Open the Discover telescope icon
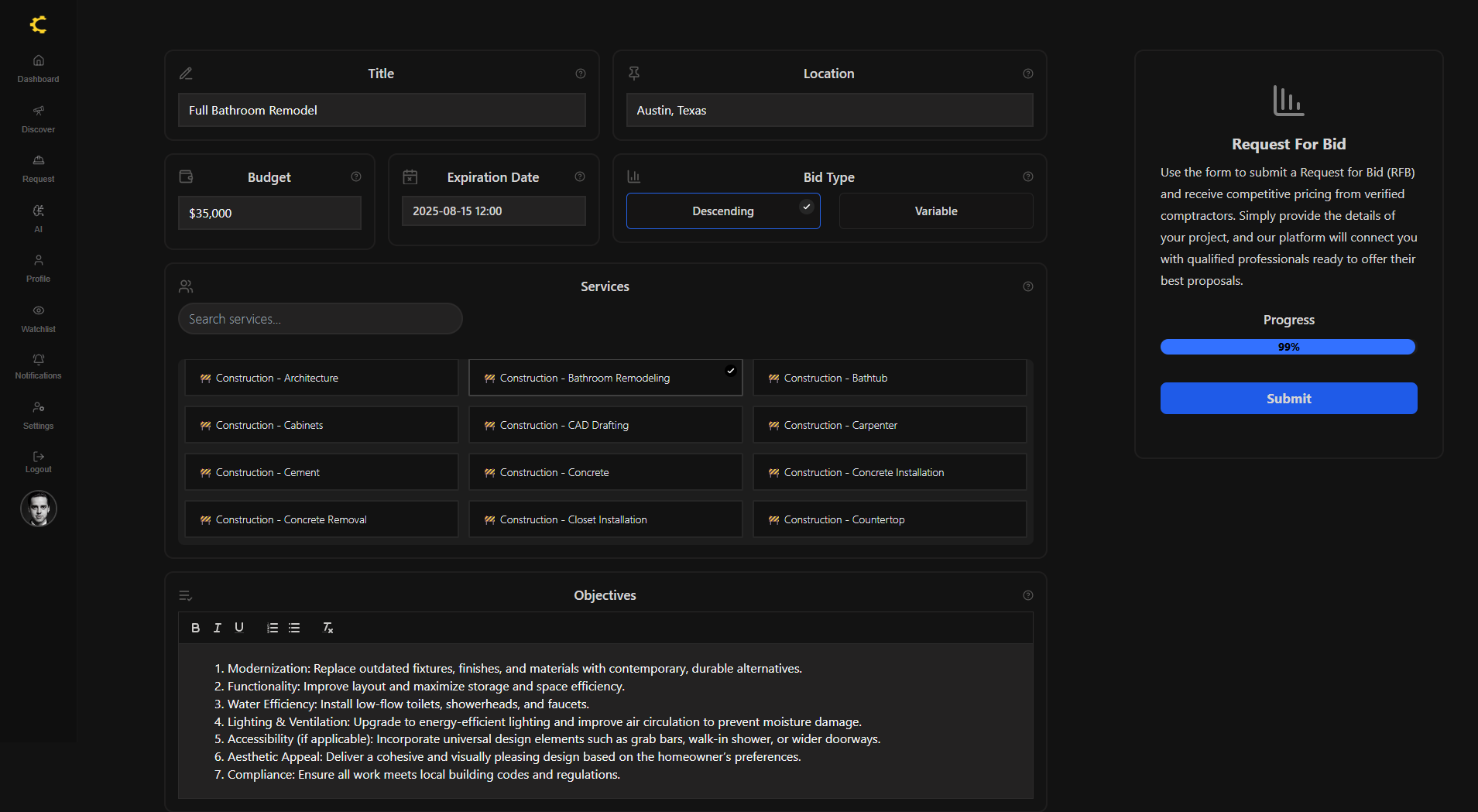The height and width of the screenshot is (812, 1478). click(39, 111)
